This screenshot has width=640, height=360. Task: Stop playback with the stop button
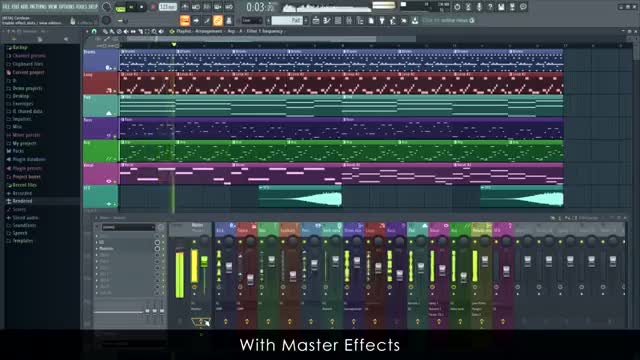[x=142, y=7]
